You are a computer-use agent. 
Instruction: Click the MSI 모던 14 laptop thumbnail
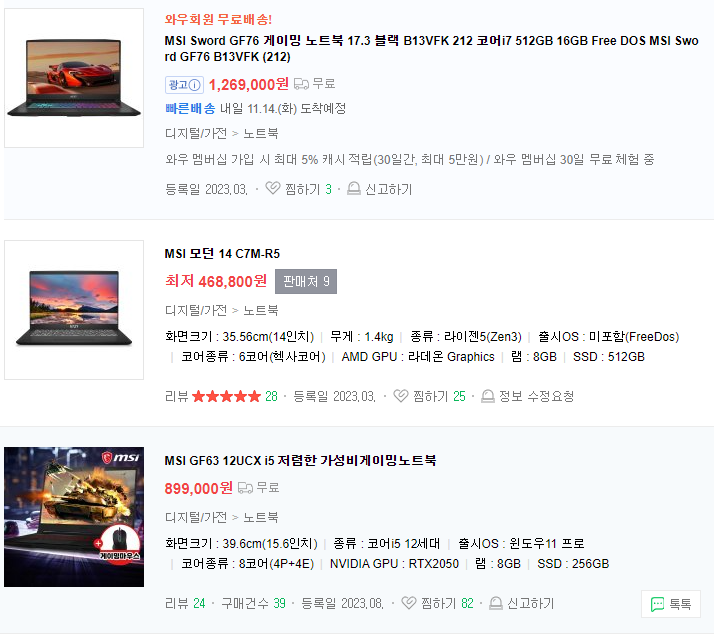(74, 310)
